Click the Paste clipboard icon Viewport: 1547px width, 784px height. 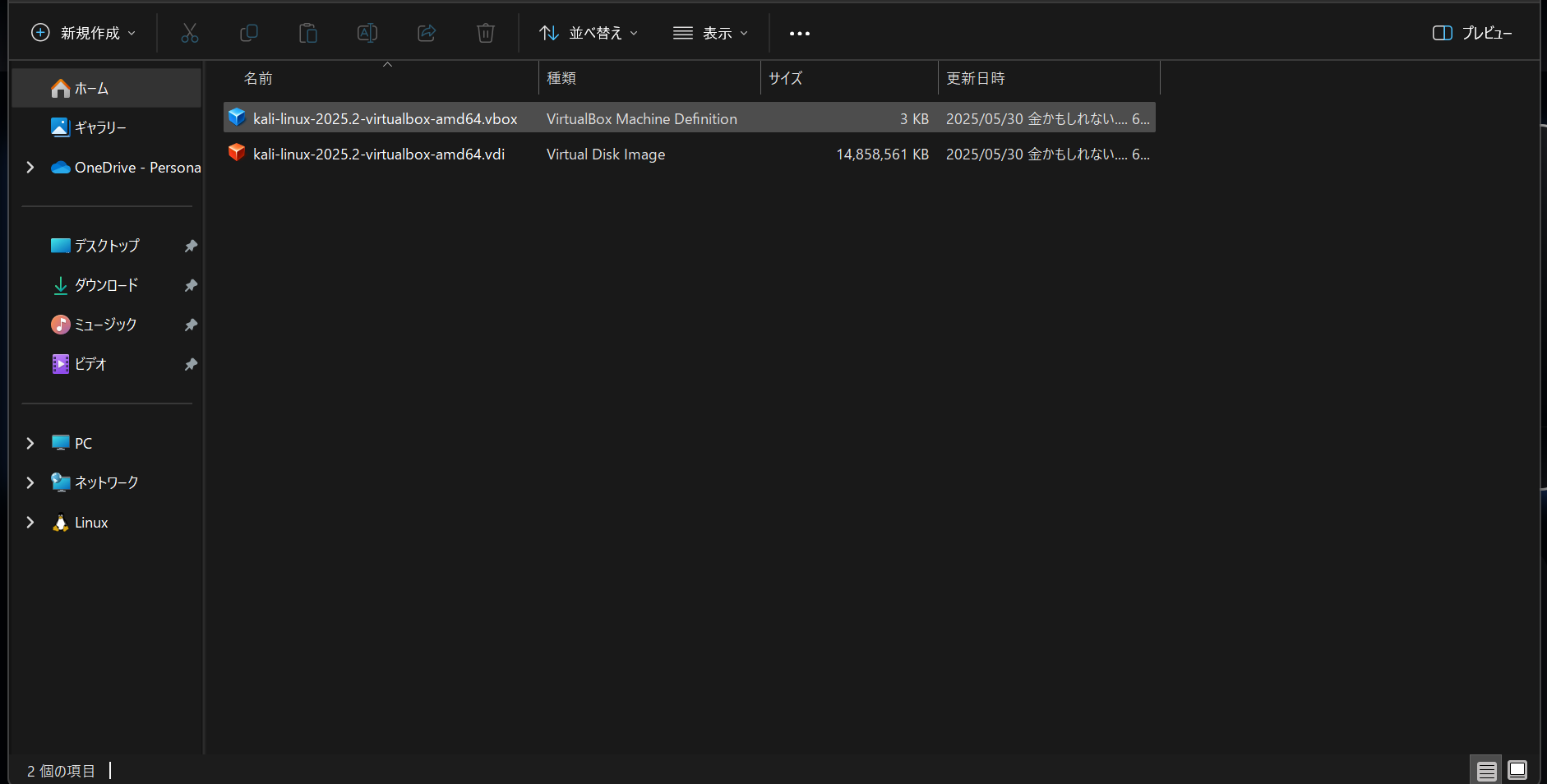[308, 33]
